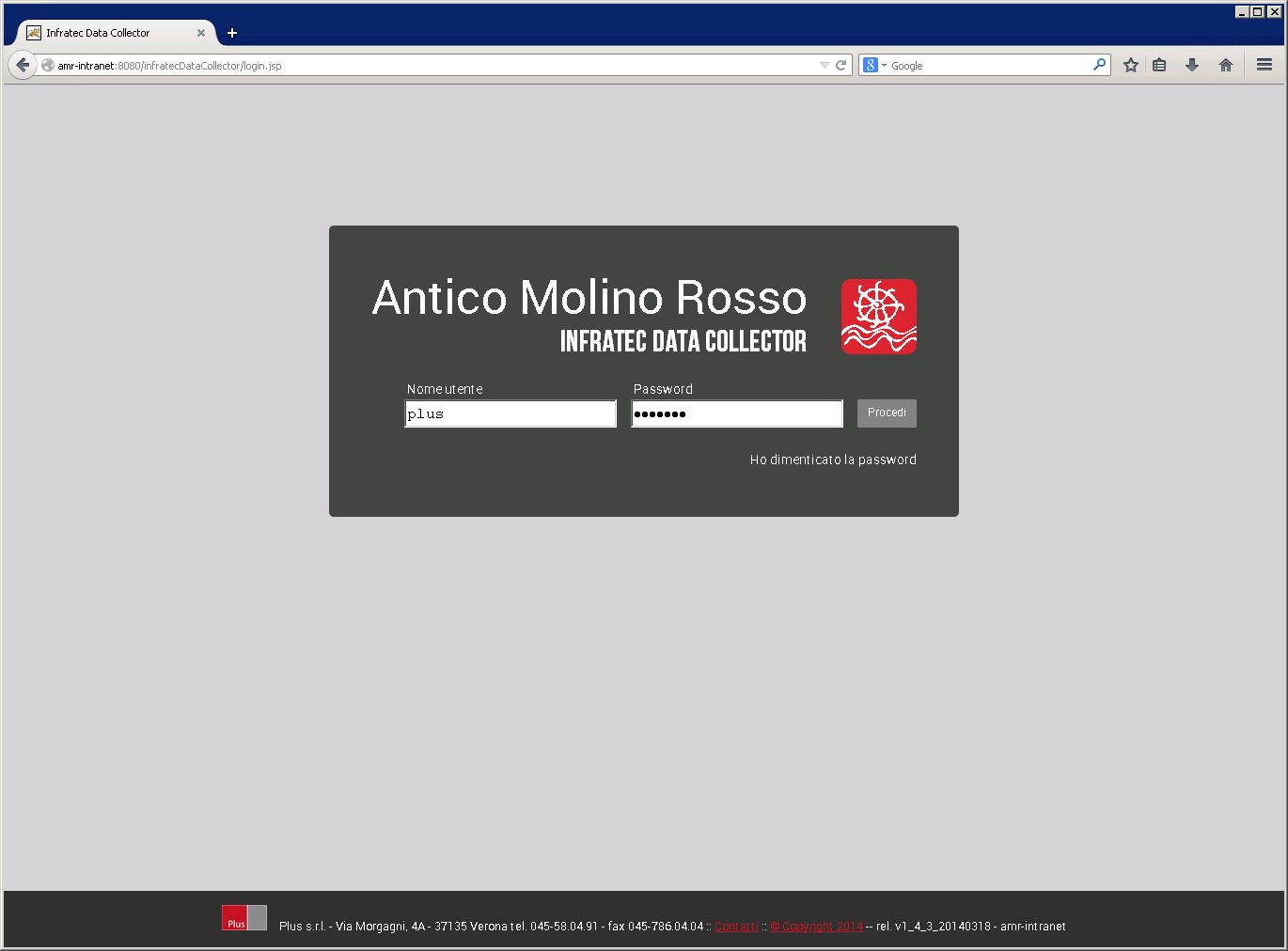Open the Copyright 2014 footer link
1288x951 pixels.
click(x=817, y=927)
